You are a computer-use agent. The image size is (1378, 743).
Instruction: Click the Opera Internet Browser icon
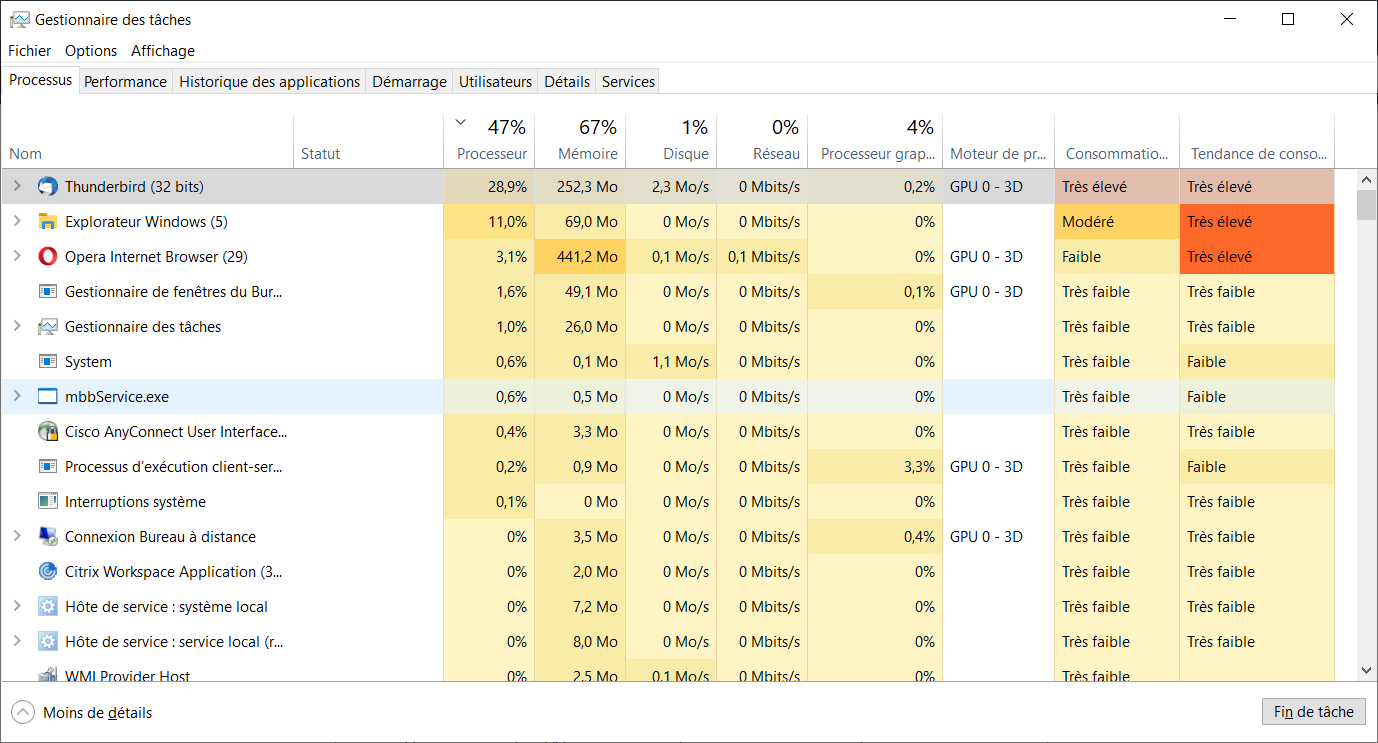pyautogui.click(x=47, y=257)
